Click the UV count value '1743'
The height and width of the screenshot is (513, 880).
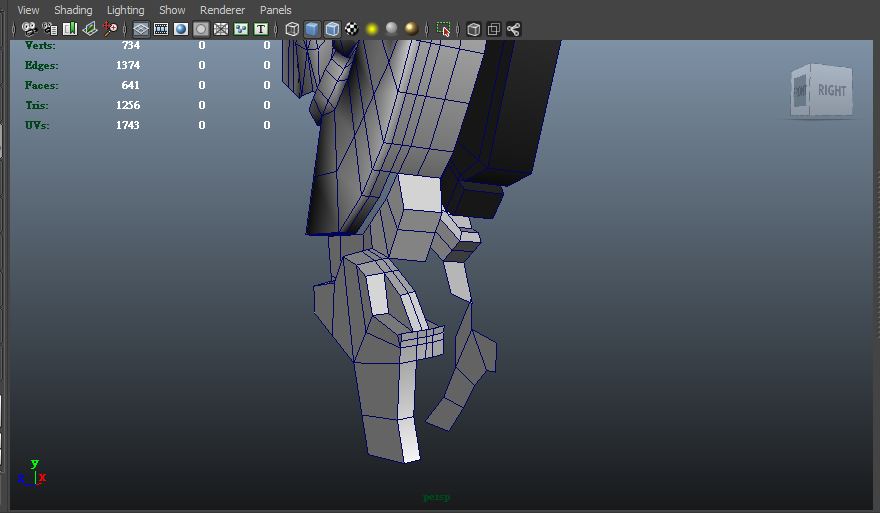pyautogui.click(x=128, y=125)
